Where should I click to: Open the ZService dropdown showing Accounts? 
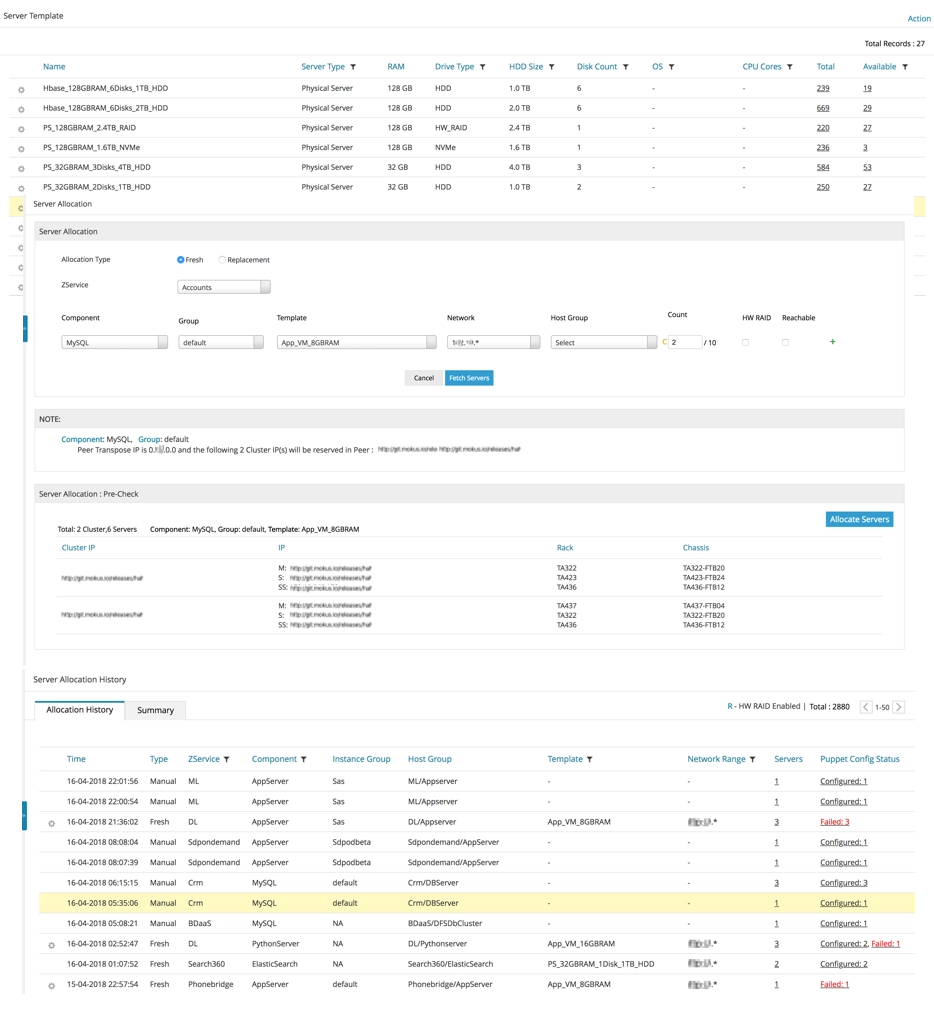tap(224, 287)
